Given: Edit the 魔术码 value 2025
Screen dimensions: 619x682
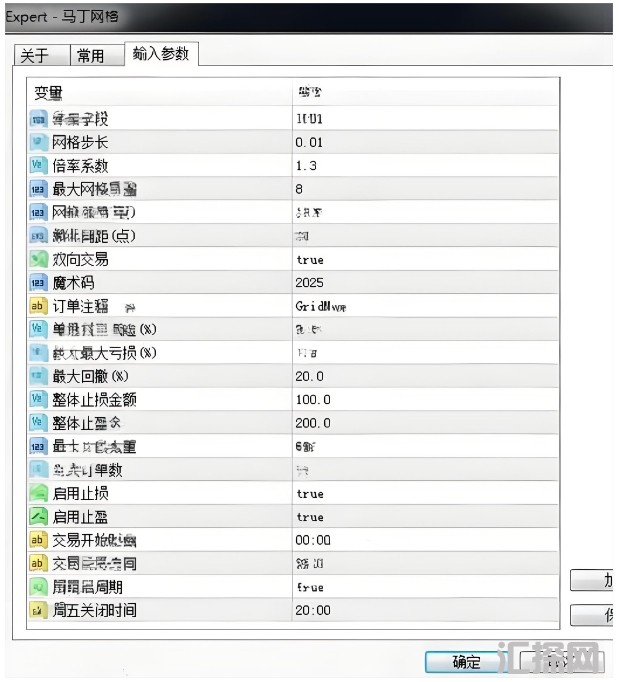Looking at the screenshot, I should click(x=310, y=283).
